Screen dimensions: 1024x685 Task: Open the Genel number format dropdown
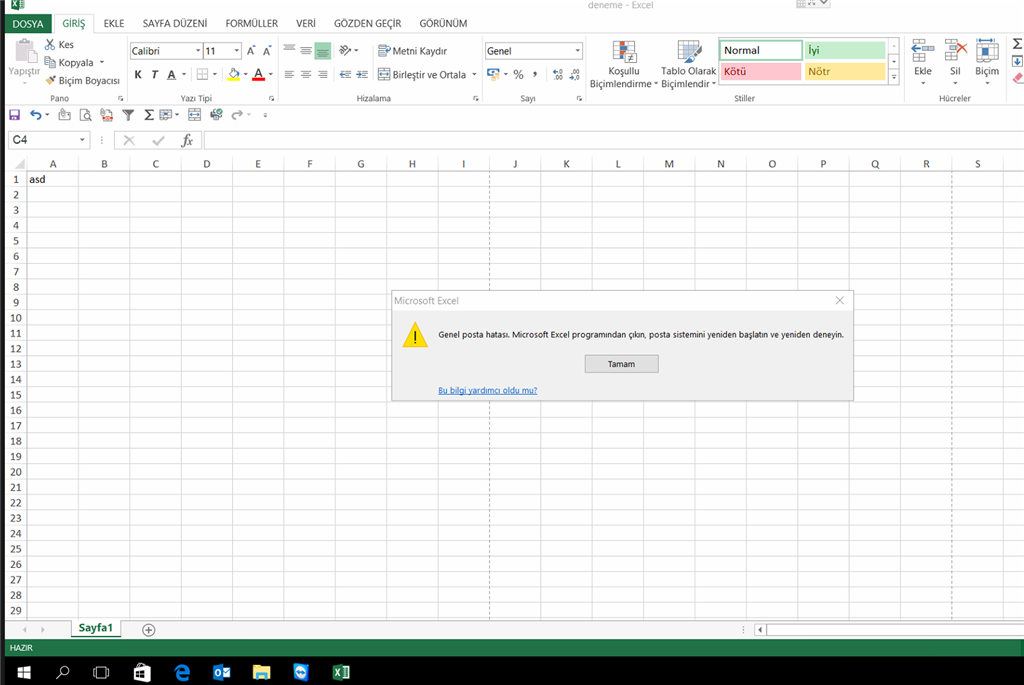coord(577,51)
